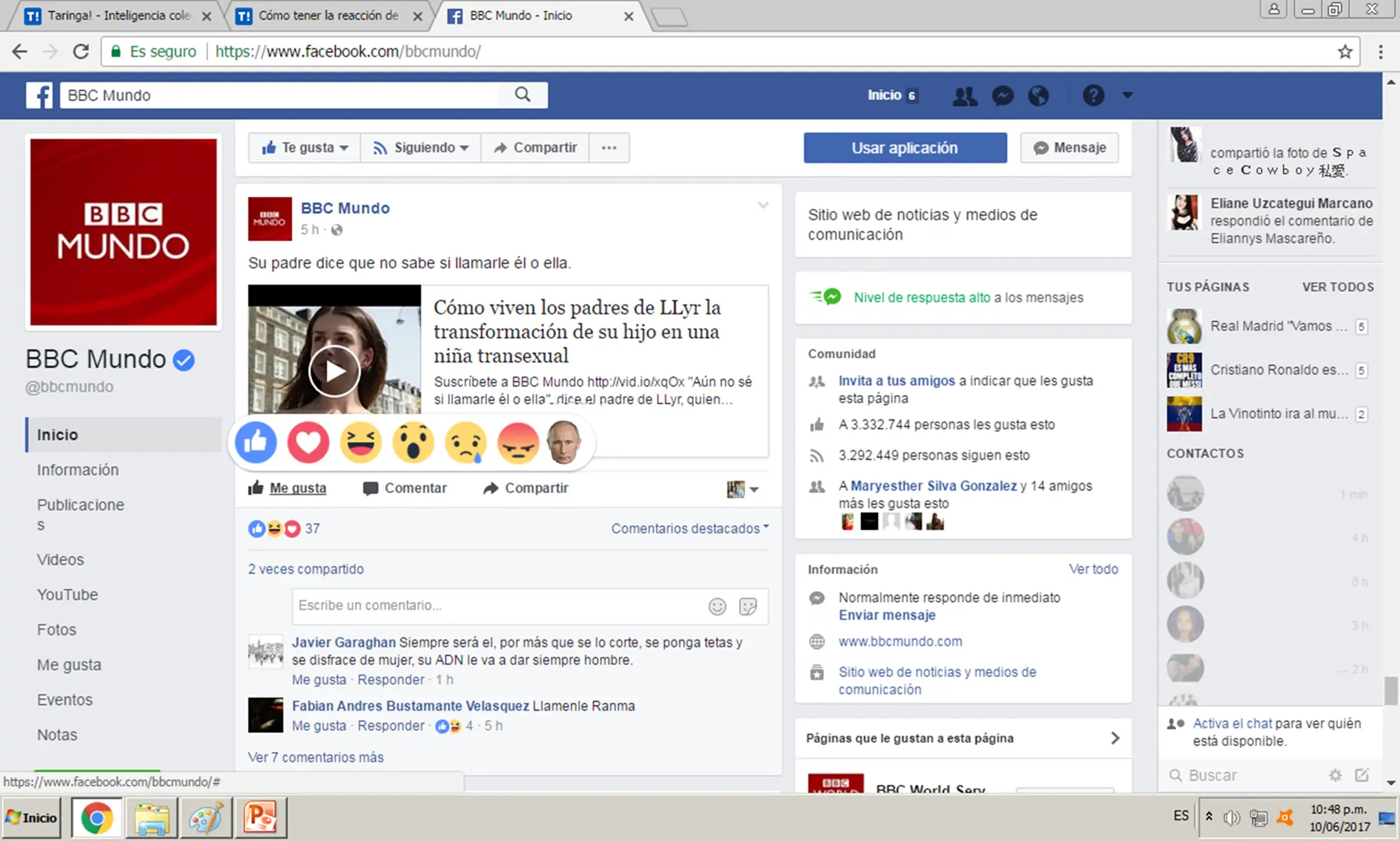Open PowerPoint from the taskbar

(260, 817)
